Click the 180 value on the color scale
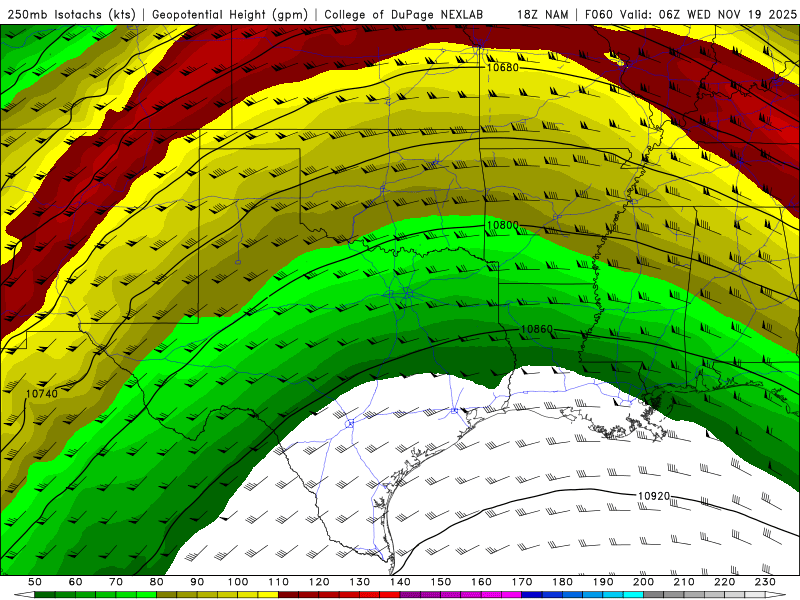The image size is (800, 600). (x=562, y=582)
